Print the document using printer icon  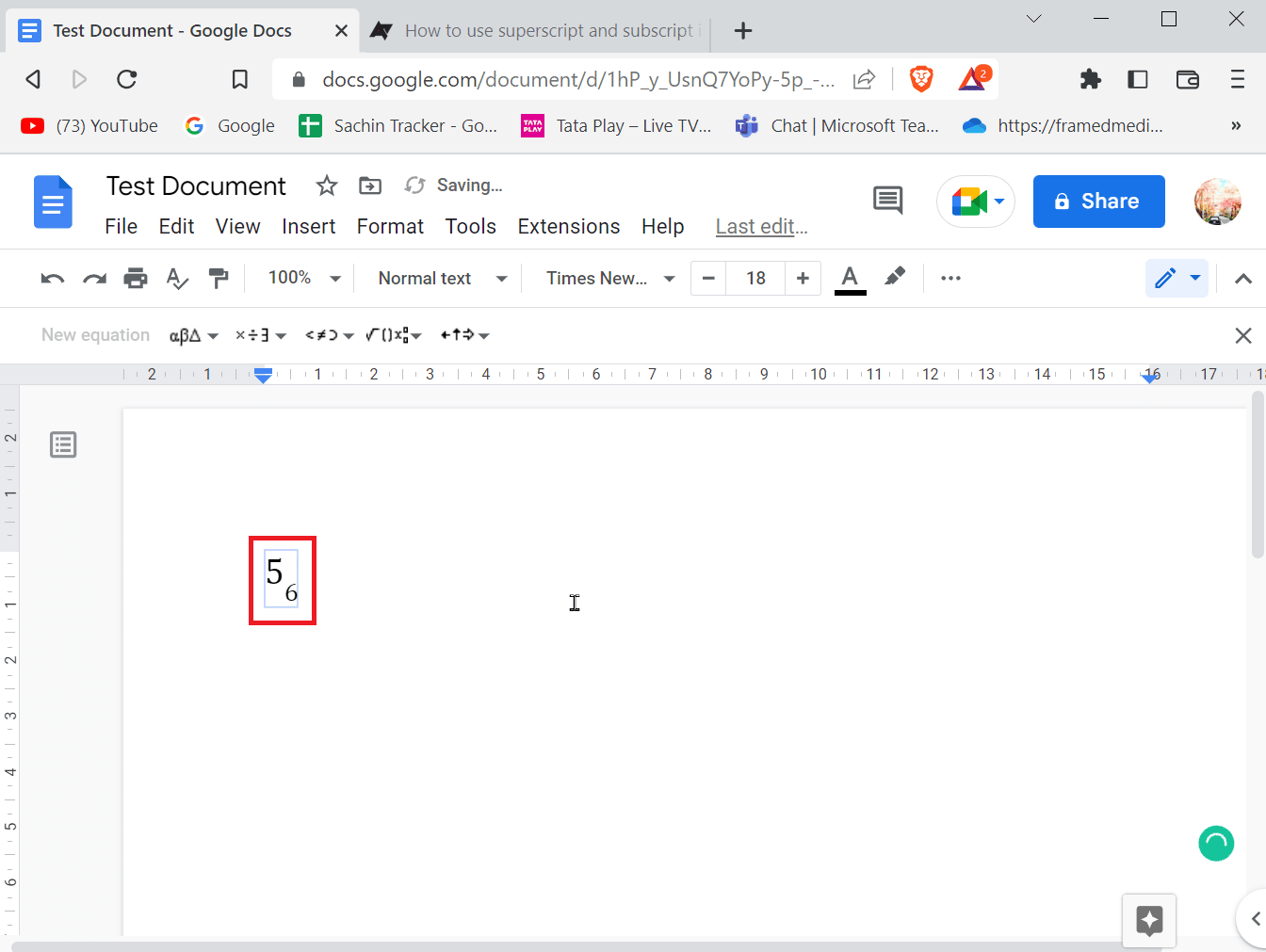tap(136, 278)
